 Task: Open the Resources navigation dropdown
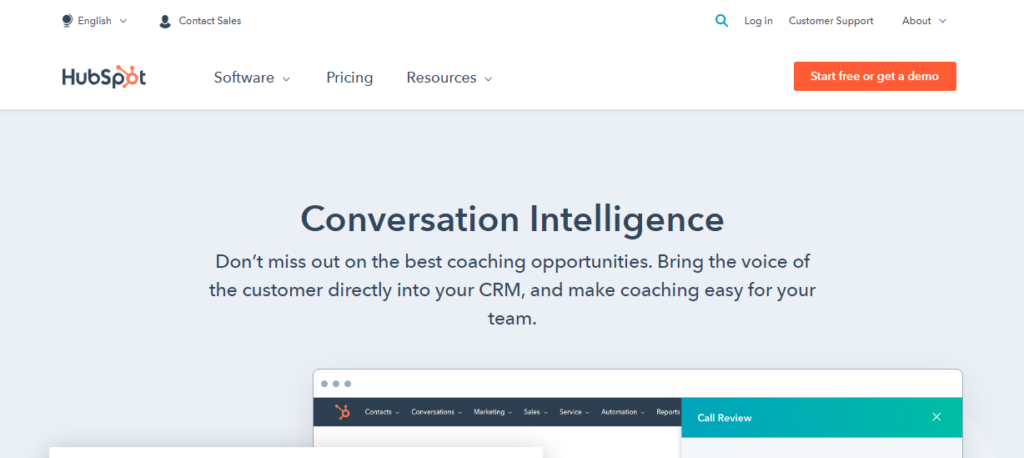(x=449, y=77)
